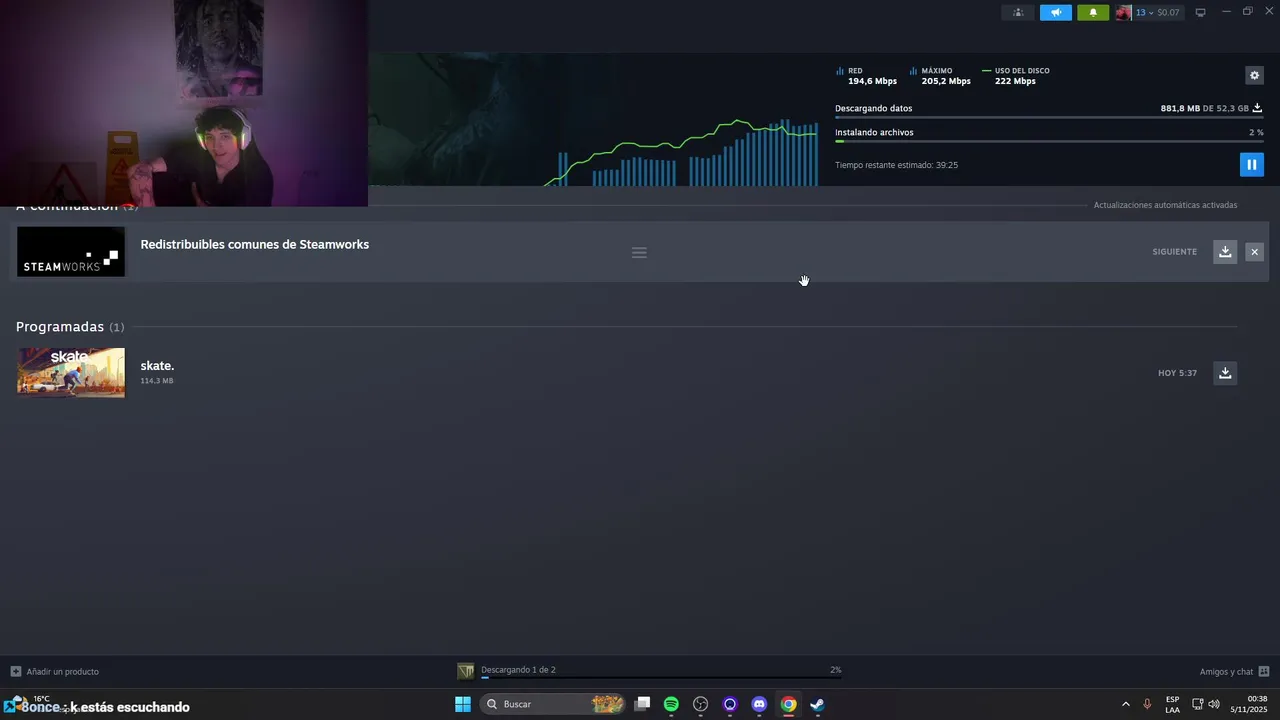This screenshot has width=1280, height=720.
Task: Open the skate. game thumbnail
Action: tap(71, 372)
